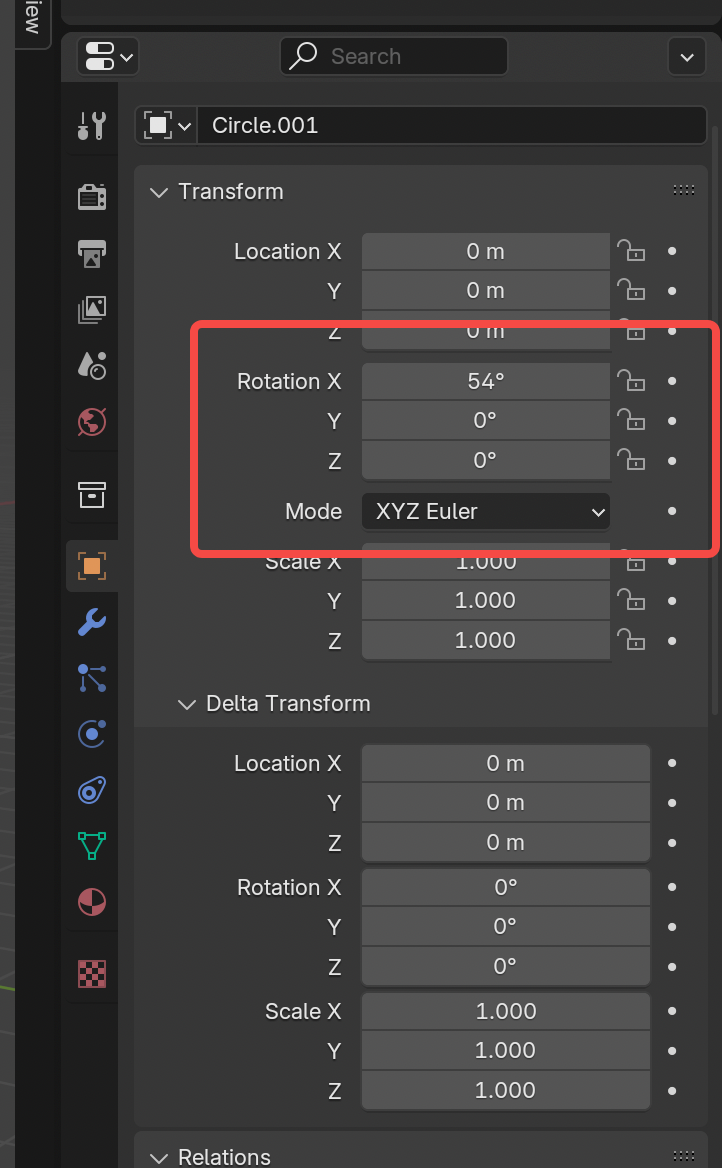Toggle lock on Scale Y
The width and height of the screenshot is (722, 1168).
tap(630, 600)
